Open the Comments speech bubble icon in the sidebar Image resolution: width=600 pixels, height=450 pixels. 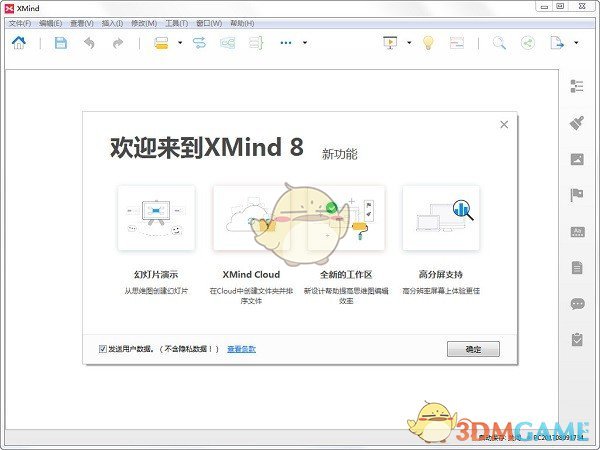pos(577,304)
